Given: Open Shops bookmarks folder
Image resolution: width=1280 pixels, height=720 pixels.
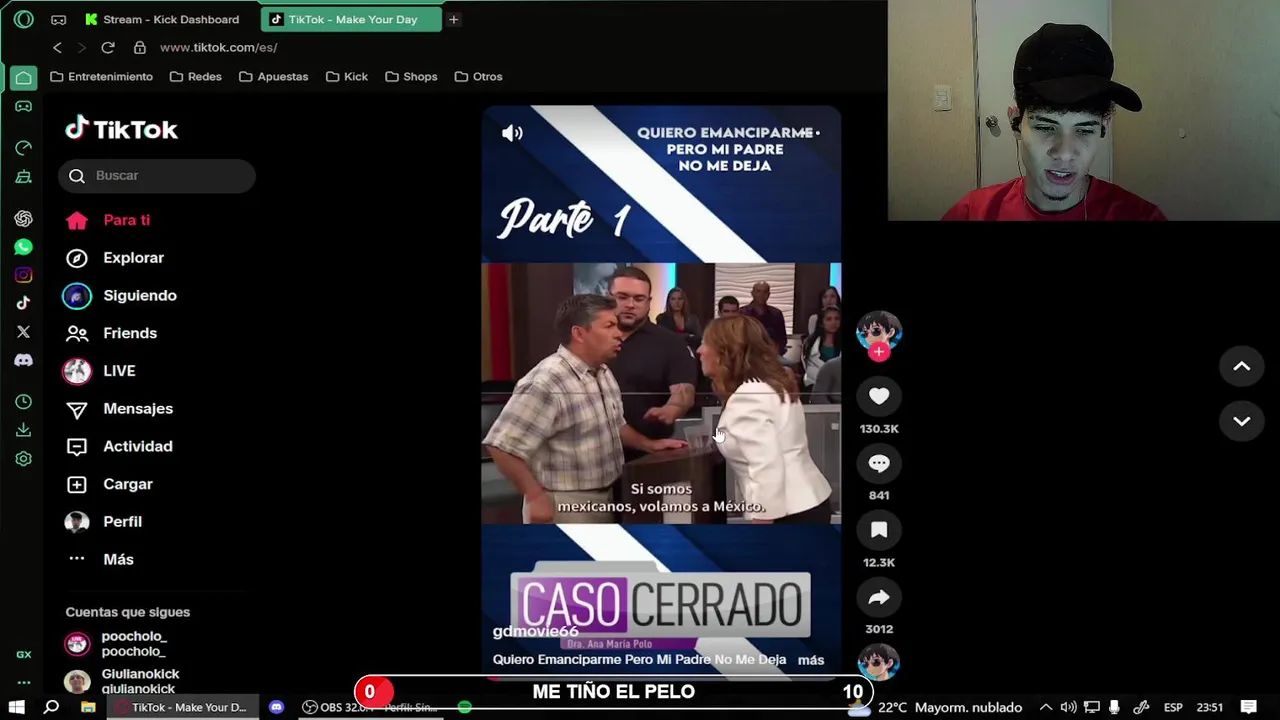Looking at the screenshot, I should tap(411, 76).
